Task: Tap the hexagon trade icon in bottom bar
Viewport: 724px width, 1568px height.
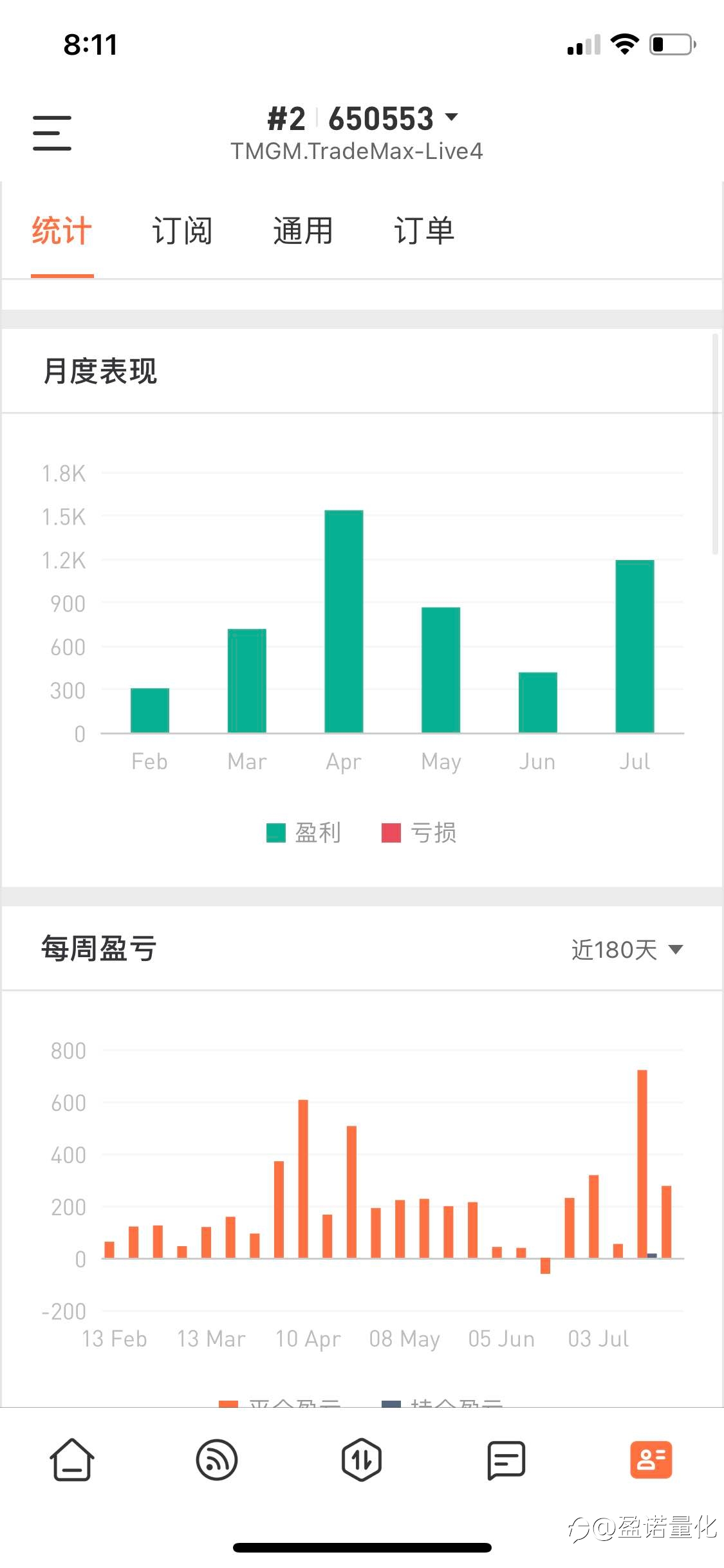Action: point(362,1459)
